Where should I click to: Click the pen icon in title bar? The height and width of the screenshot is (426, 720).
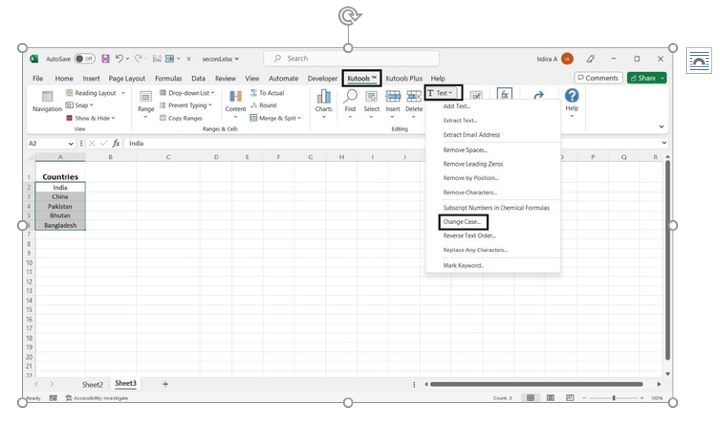[x=591, y=59]
